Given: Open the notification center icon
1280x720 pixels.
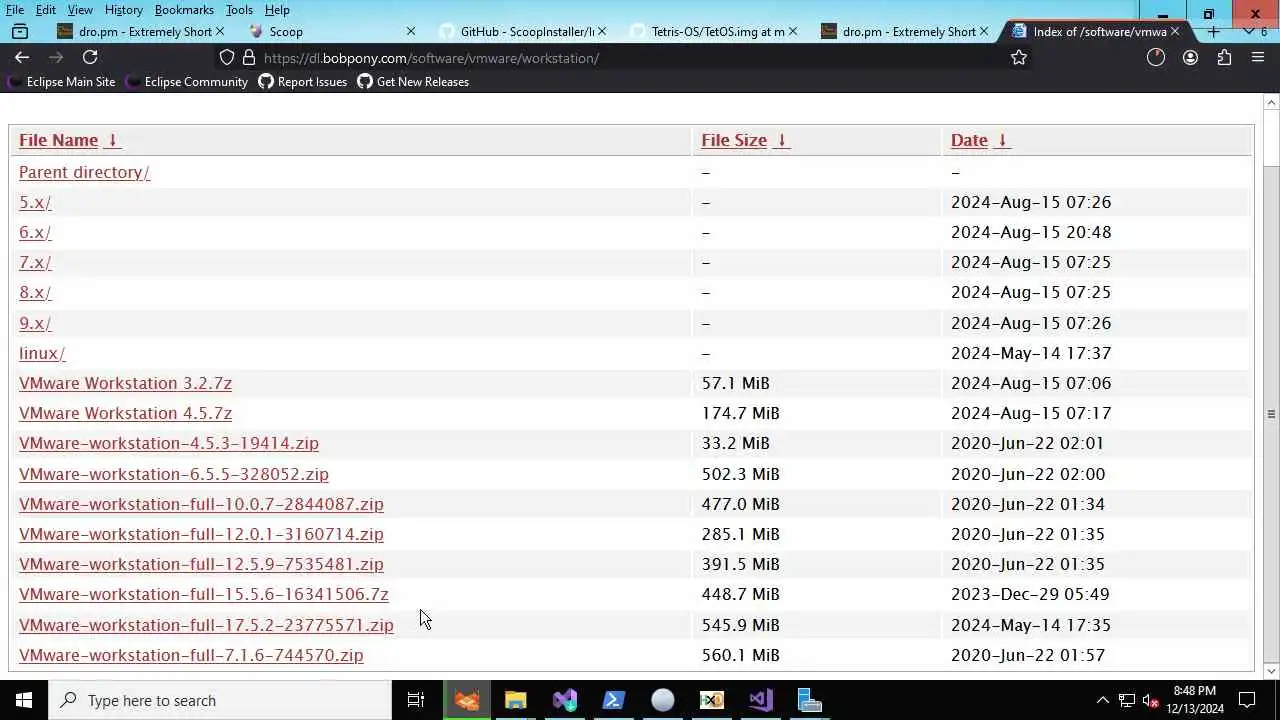Looking at the screenshot, I should 1247,700.
